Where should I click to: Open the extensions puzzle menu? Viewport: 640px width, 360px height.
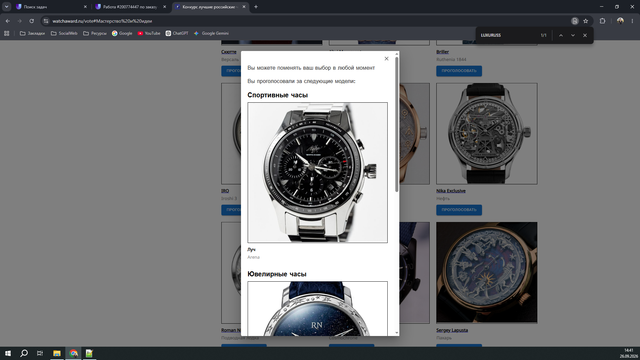(602, 21)
